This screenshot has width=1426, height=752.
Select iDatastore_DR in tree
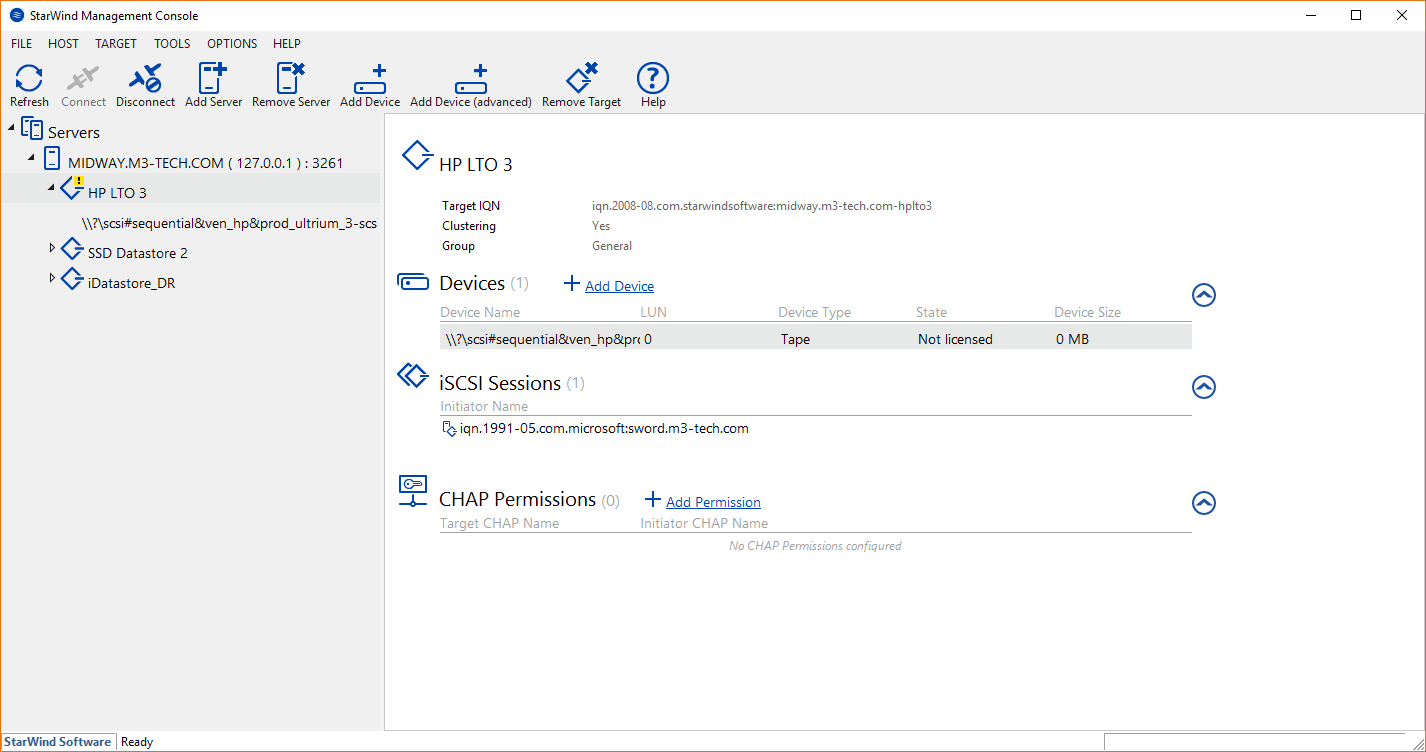(x=131, y=283)
